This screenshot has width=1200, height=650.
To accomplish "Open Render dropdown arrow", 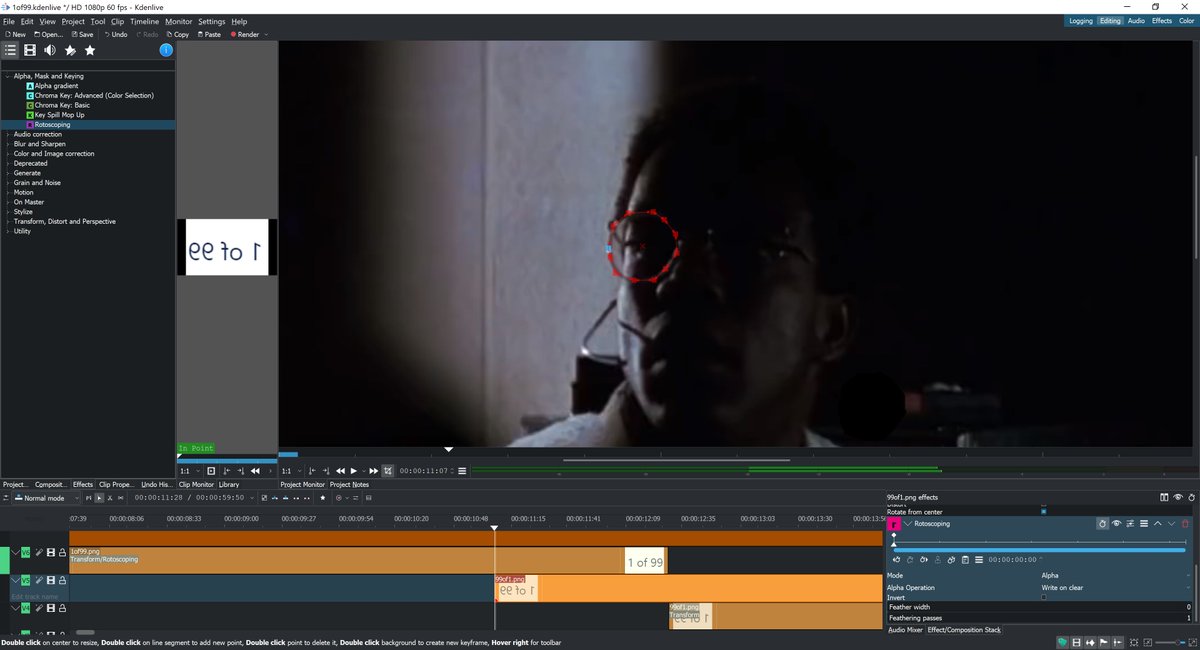I will pyautogui.click(x=266, y=34).
